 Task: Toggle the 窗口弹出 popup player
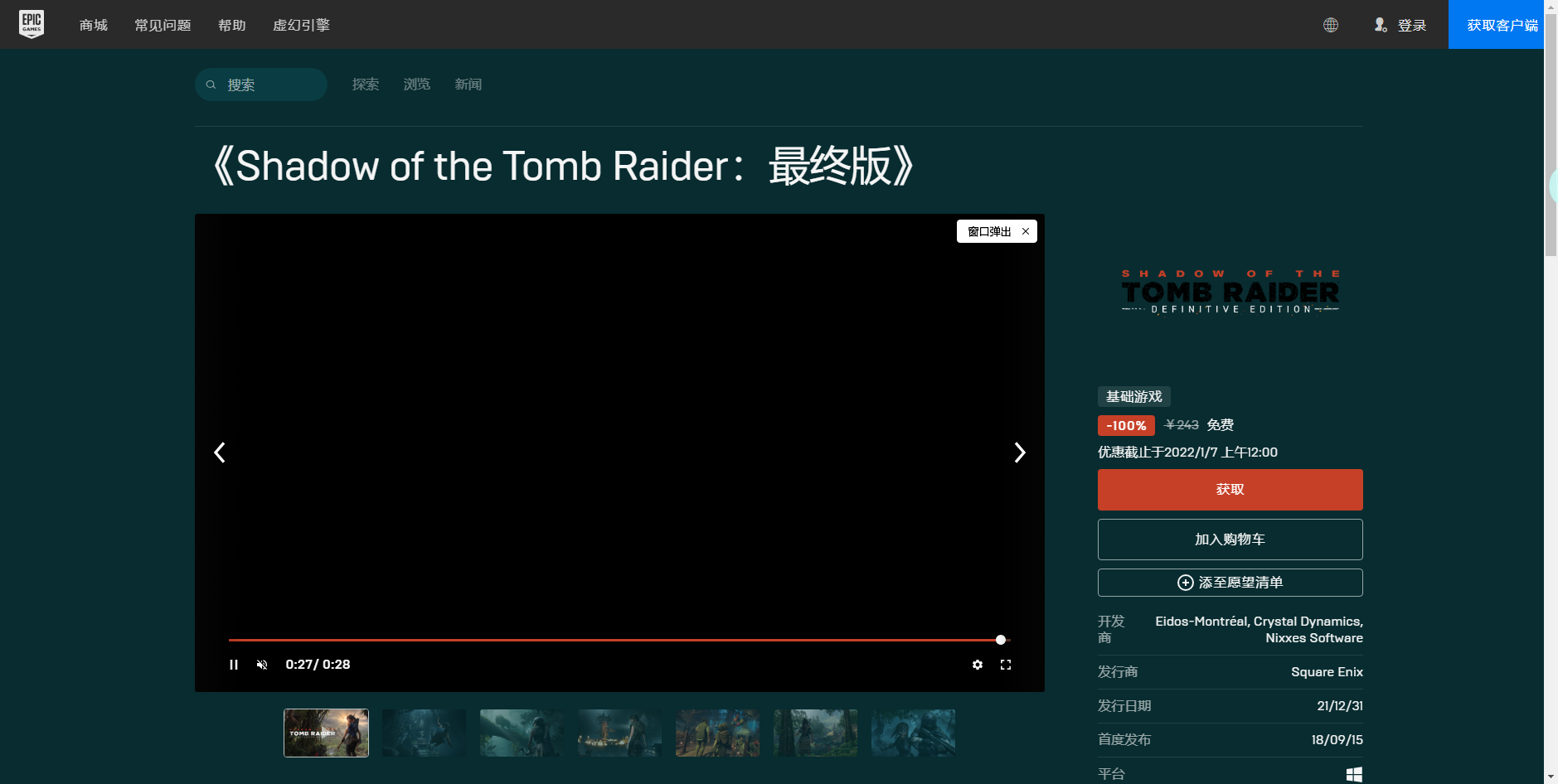pyautogui.click(x=989, y=231)
